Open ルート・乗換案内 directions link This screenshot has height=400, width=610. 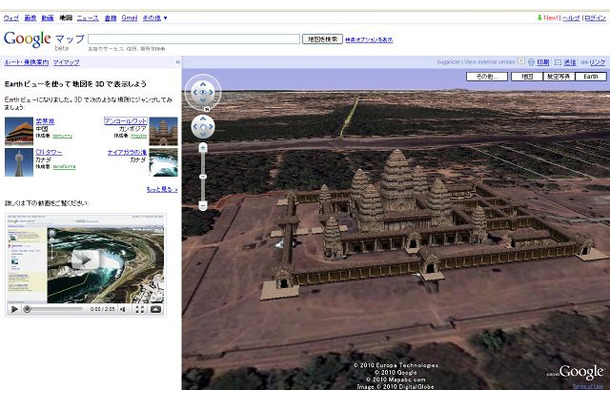tap(26, 62)
